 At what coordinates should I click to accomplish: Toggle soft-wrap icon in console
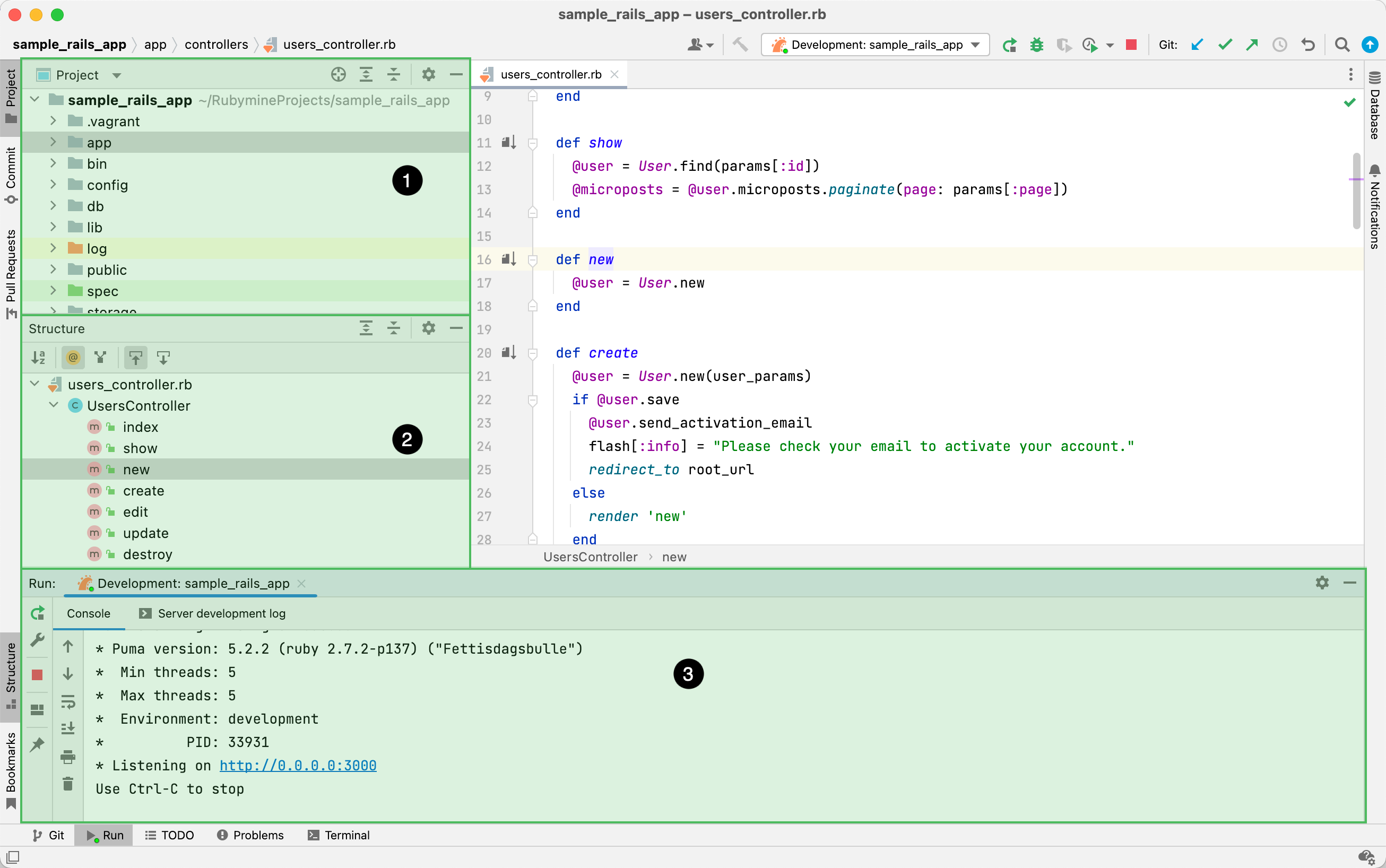(68, 701)
